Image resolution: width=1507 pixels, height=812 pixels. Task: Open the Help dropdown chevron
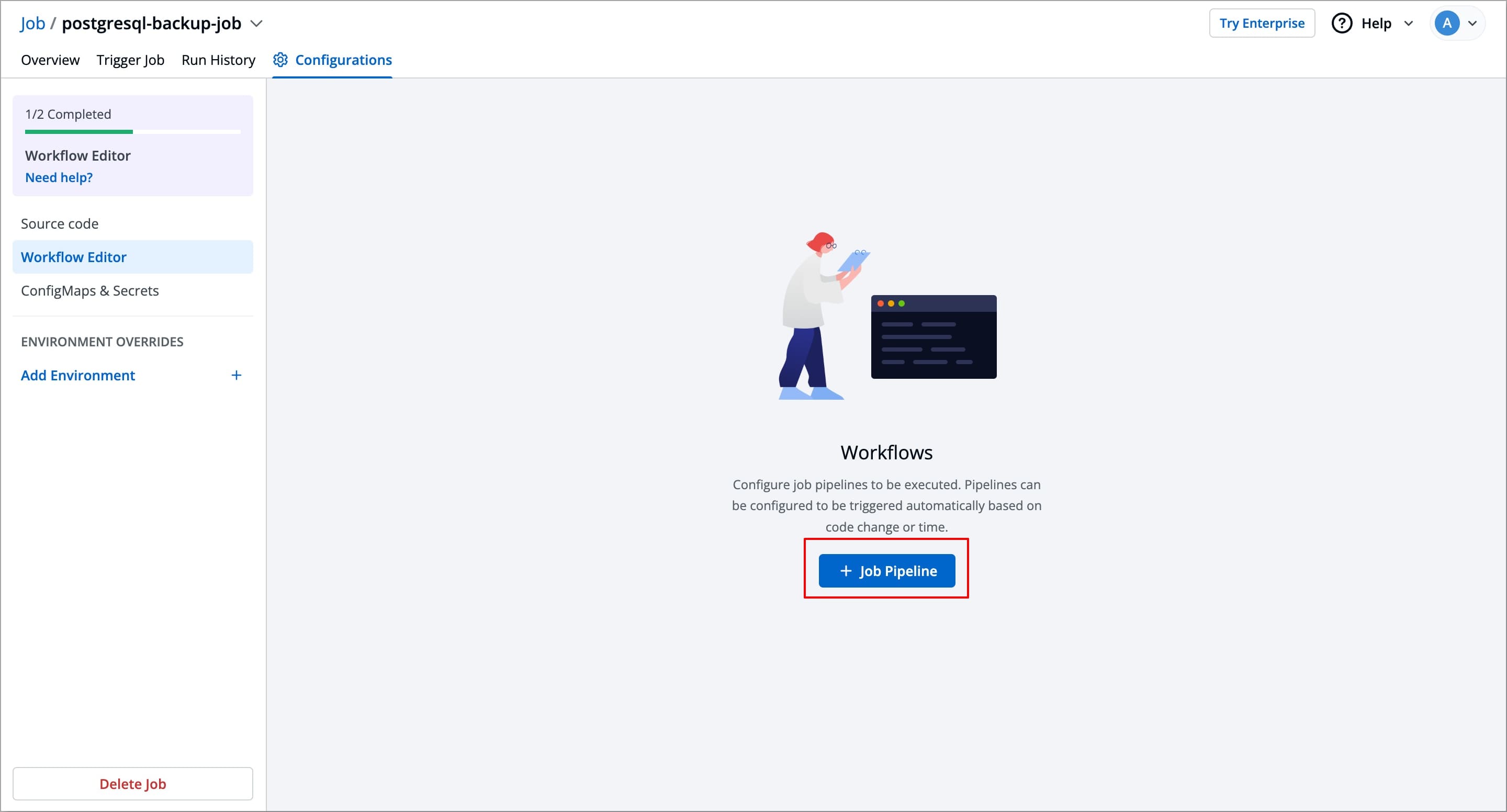(1408, 24)
